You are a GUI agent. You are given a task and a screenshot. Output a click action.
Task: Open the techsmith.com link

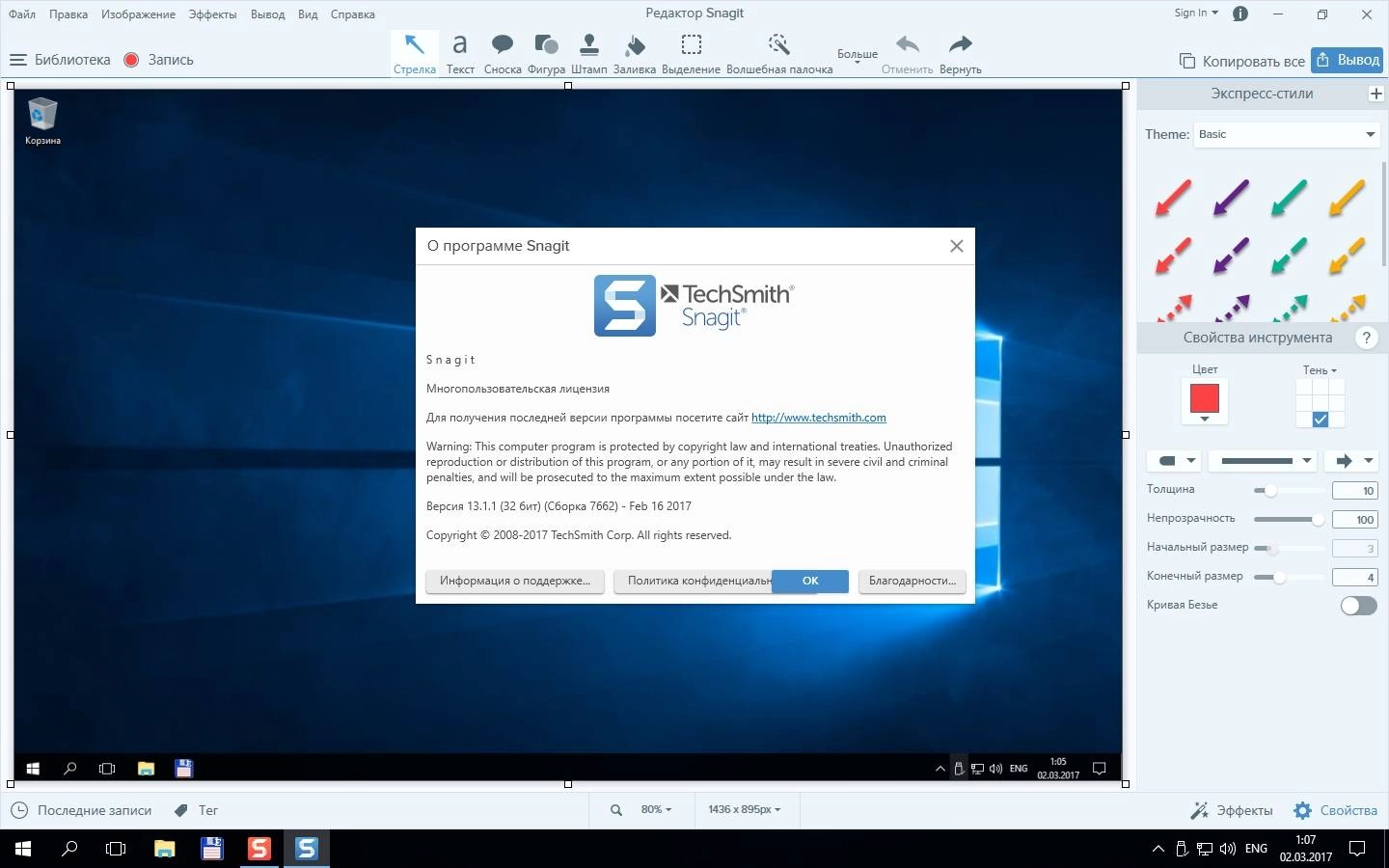click(x=818, y=418)
